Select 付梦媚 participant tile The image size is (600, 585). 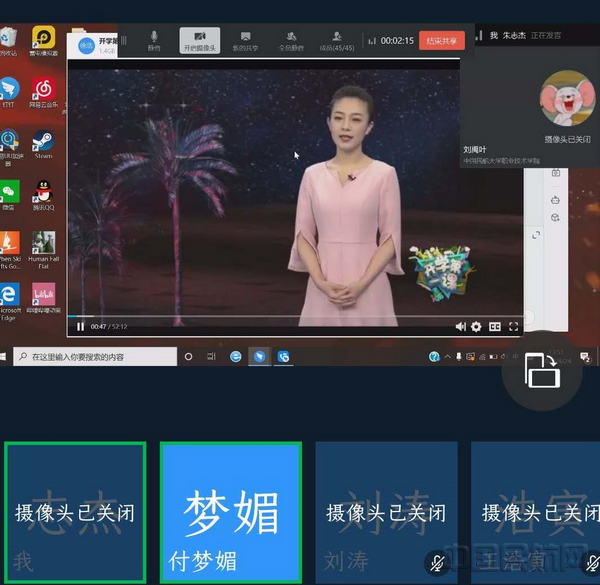[231, 511]
